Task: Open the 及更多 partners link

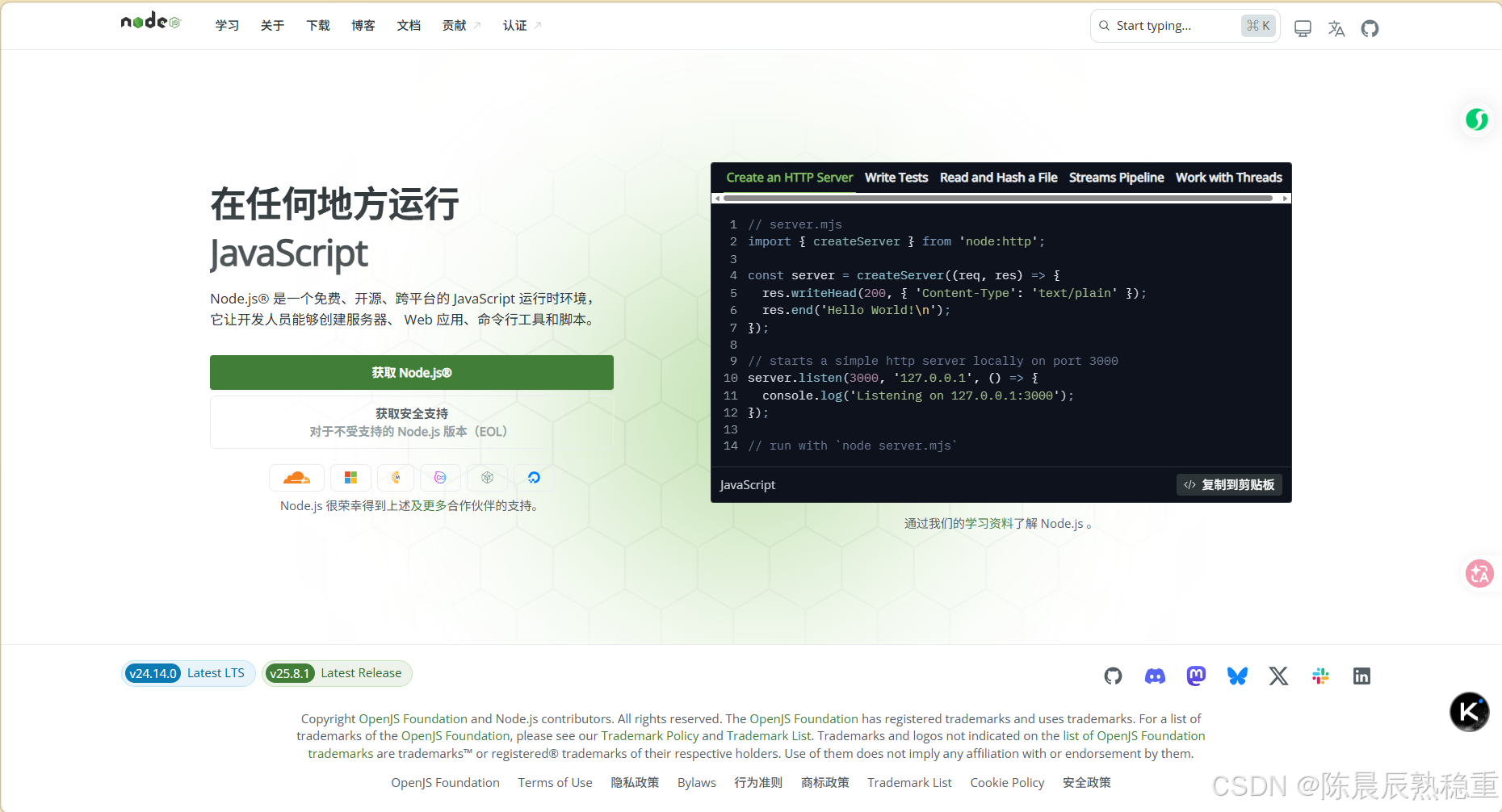Action: [x=430, y=506]
